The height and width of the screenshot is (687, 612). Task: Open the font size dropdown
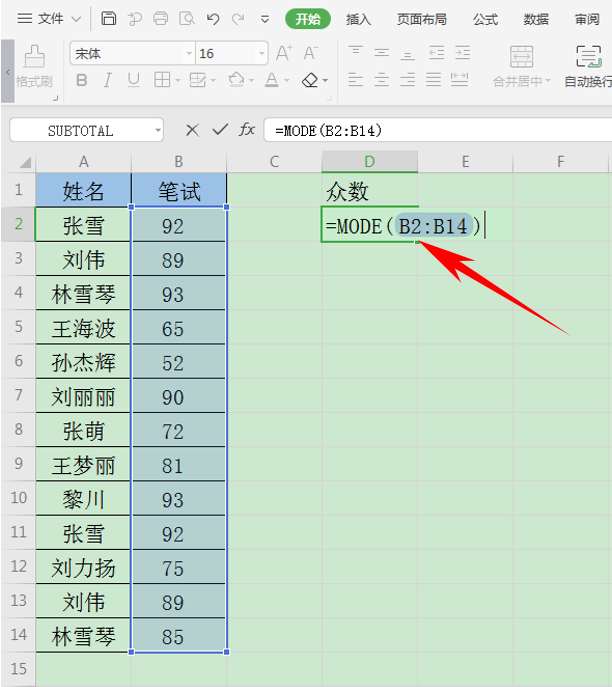point(262,53)
